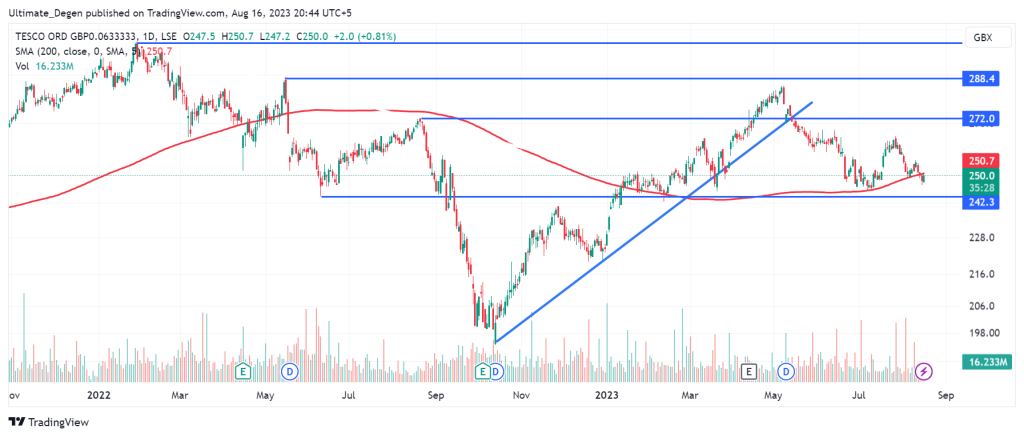Click the Nov label between Sep and 2023
1024x437 pixels.
pos(520,395)
